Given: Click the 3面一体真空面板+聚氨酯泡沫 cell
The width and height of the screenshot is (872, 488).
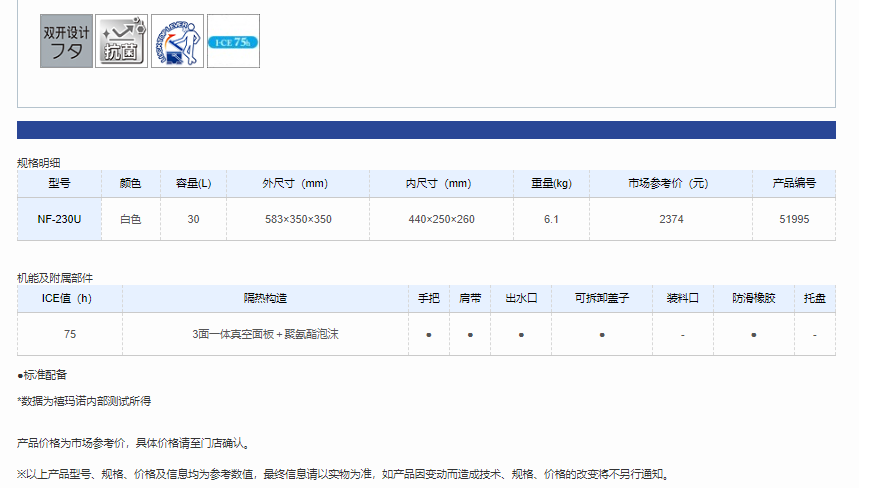Looking at the screenshot, I should [265, 334].
